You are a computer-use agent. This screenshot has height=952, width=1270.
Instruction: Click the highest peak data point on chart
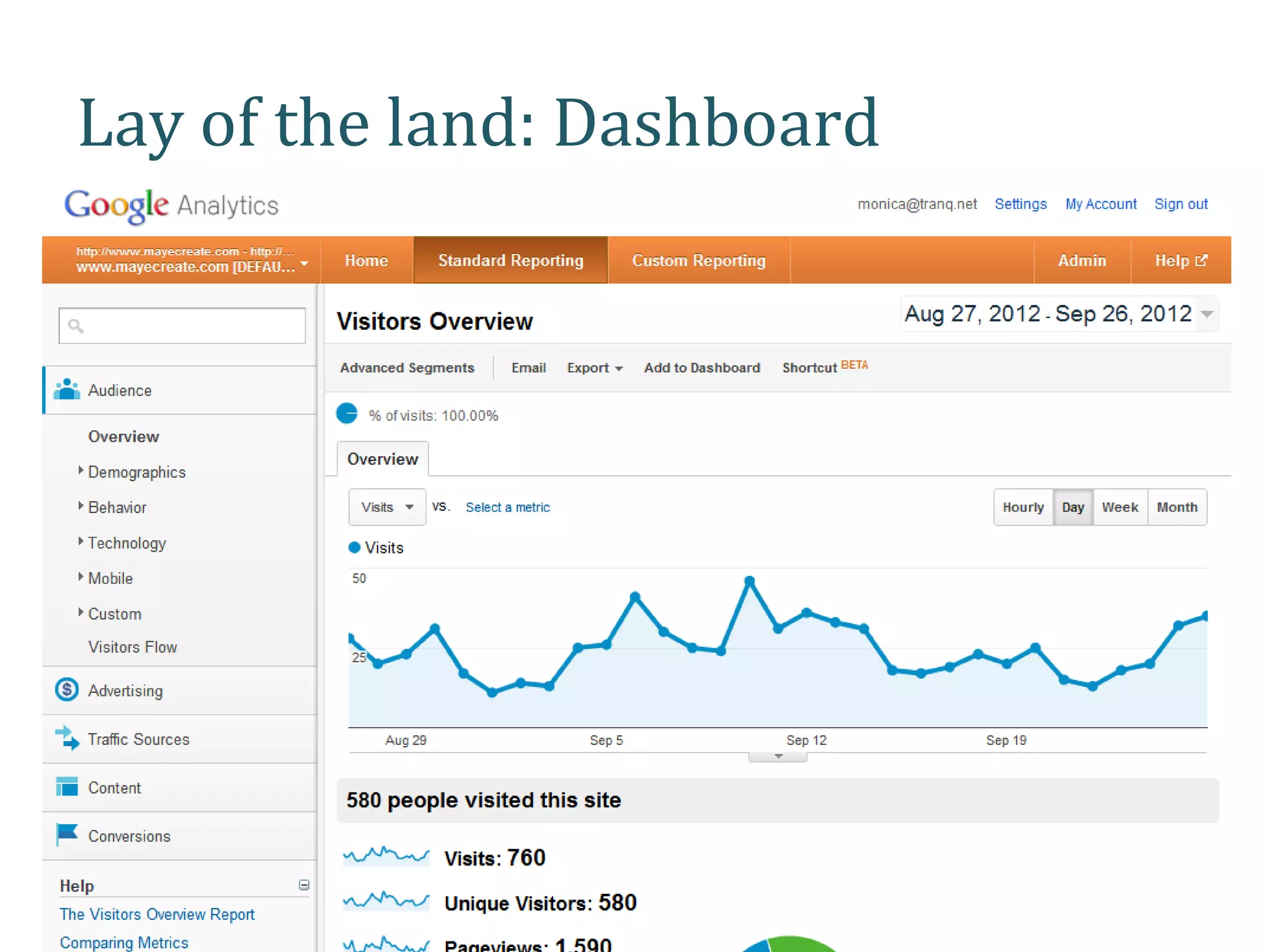(749, 581)
